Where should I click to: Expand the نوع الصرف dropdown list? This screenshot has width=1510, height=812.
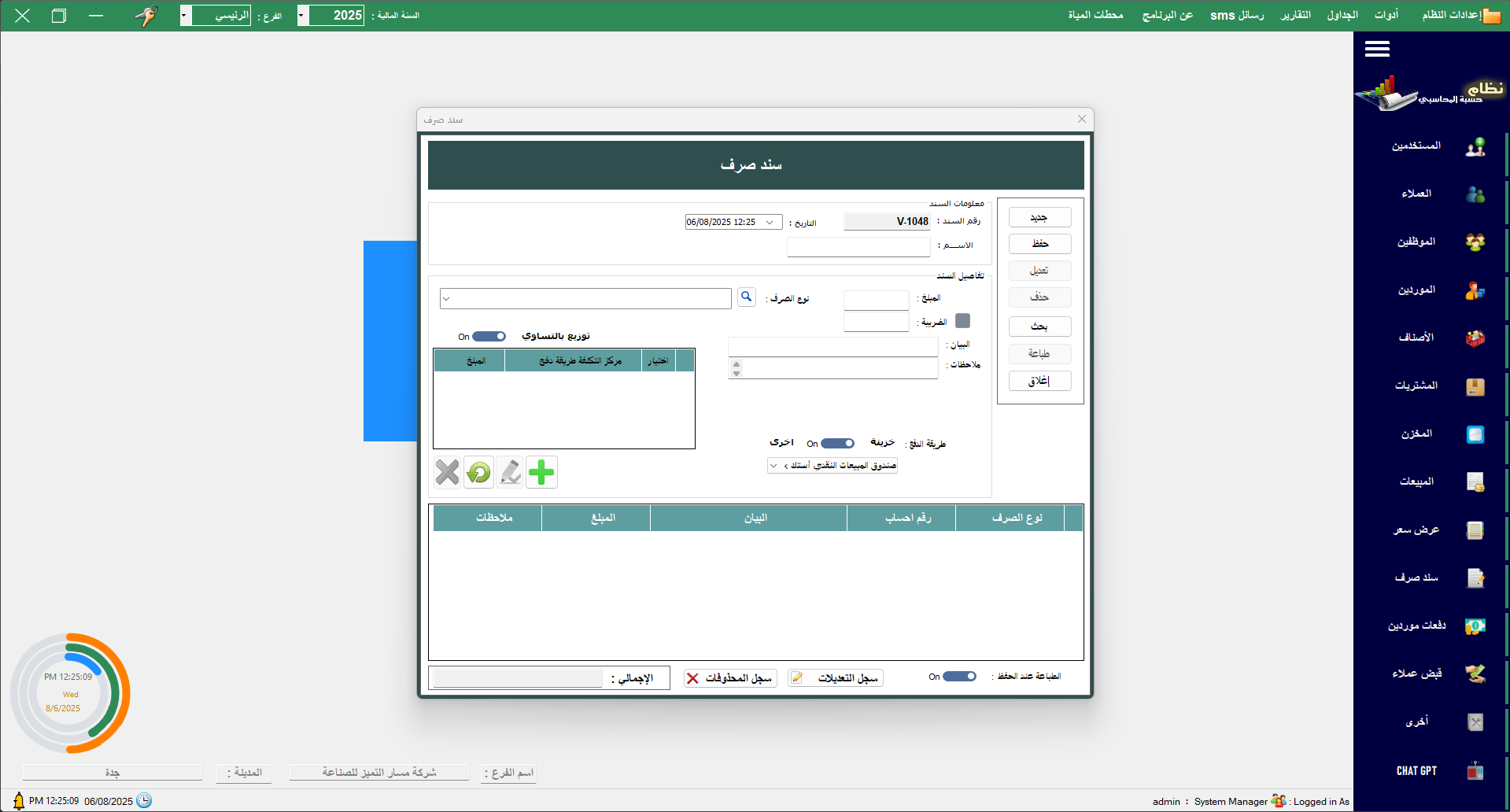446,298
